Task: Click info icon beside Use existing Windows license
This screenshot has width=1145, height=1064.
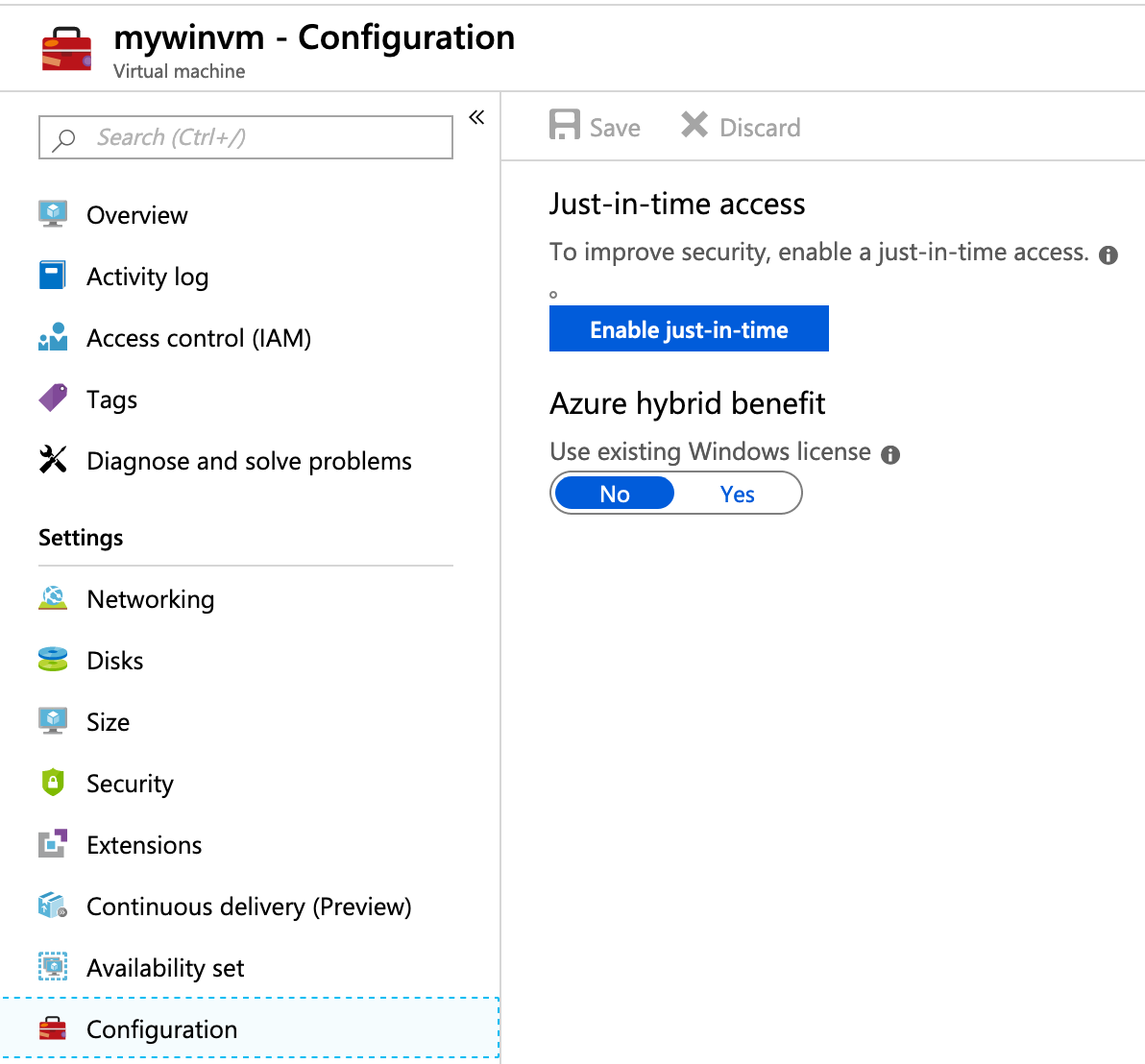Action: [x=890, y=454]
